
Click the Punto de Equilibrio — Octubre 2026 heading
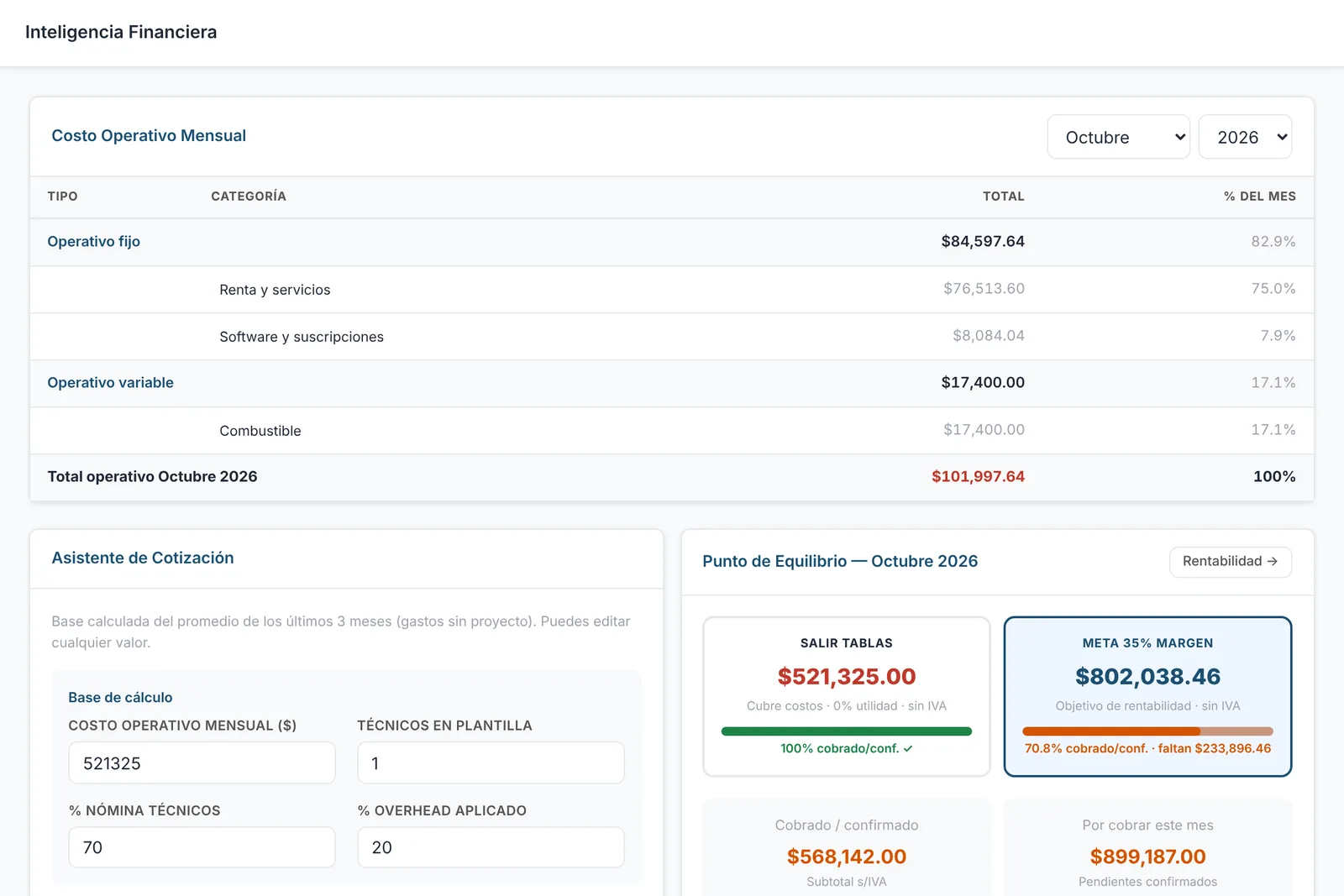[840, 562]
